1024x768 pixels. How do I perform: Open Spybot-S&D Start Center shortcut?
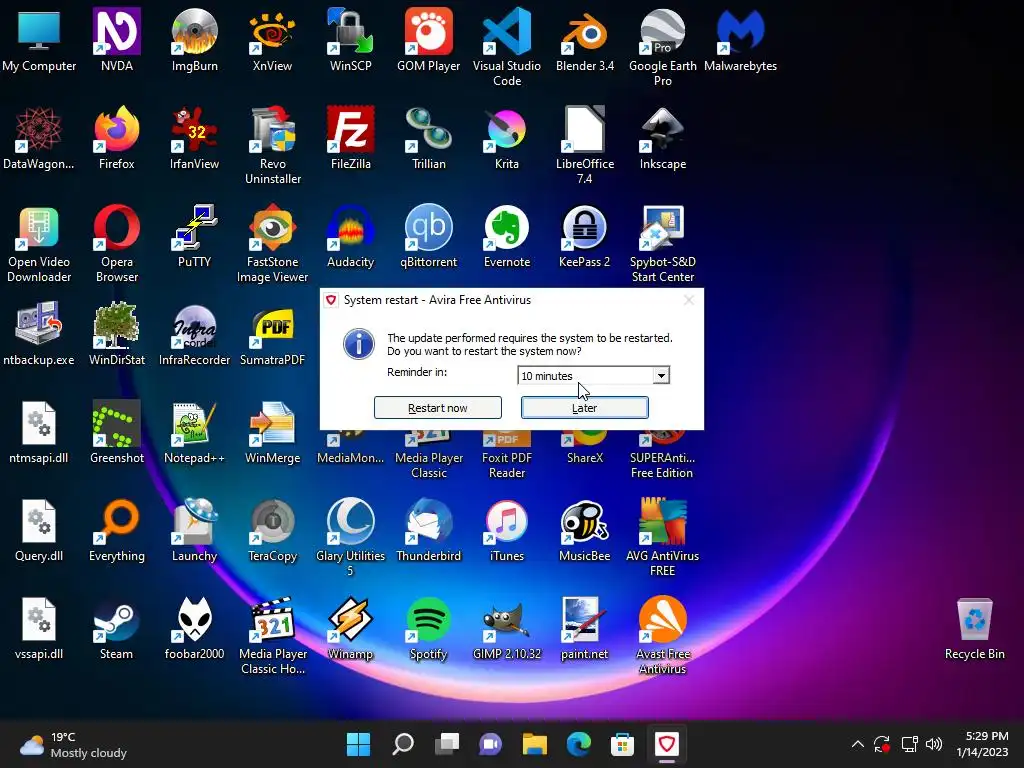[x=663, y=243]
